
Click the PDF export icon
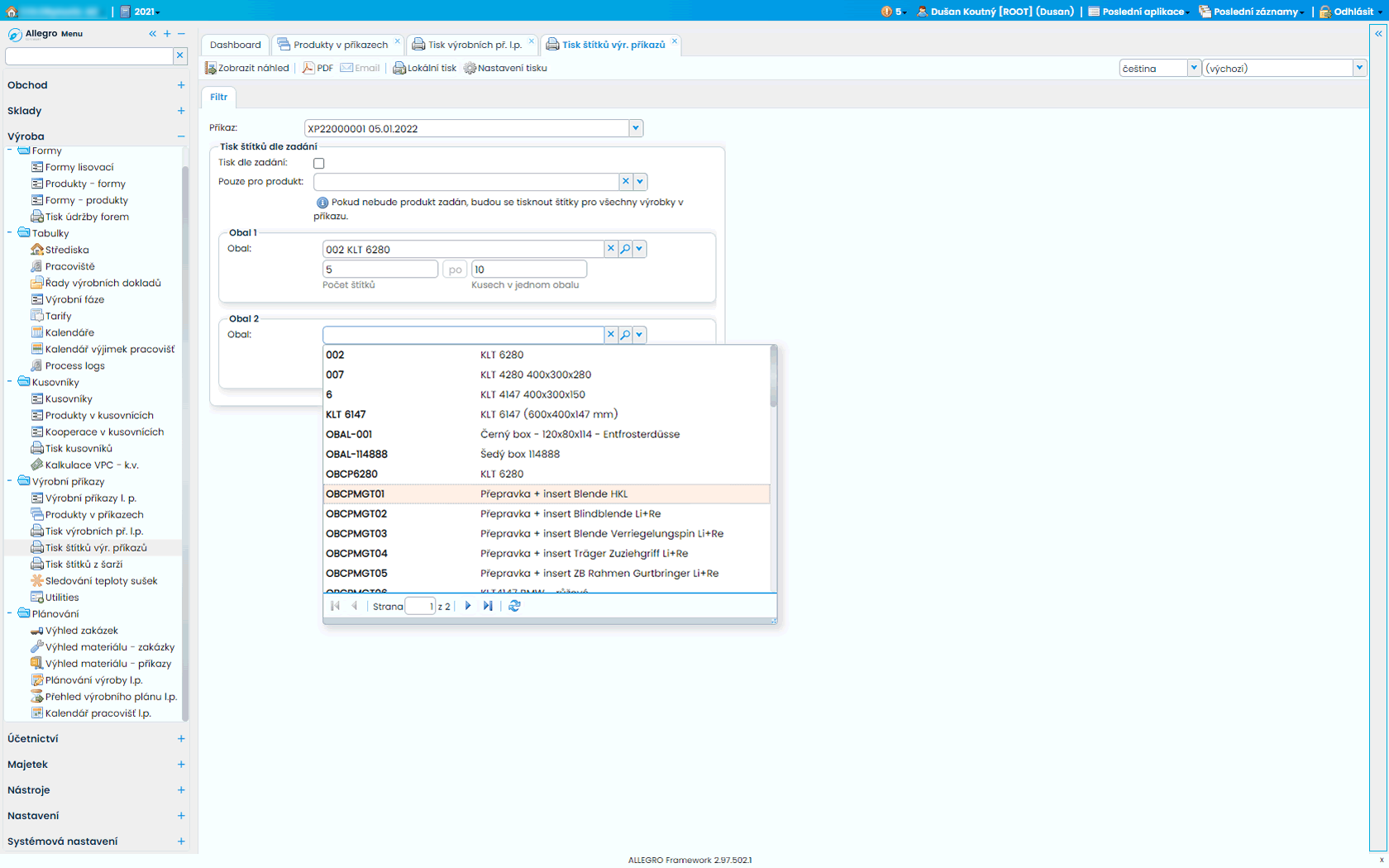308,68
